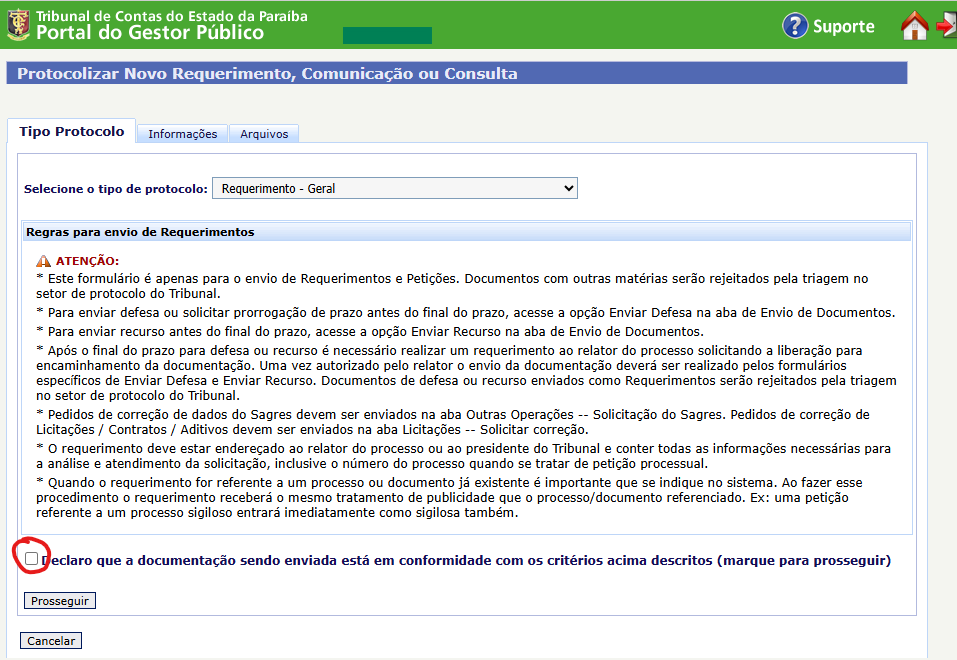Tick the conformity declaration checkbox
The height and width of the screenshot is (660, 957).
[32, 558]
